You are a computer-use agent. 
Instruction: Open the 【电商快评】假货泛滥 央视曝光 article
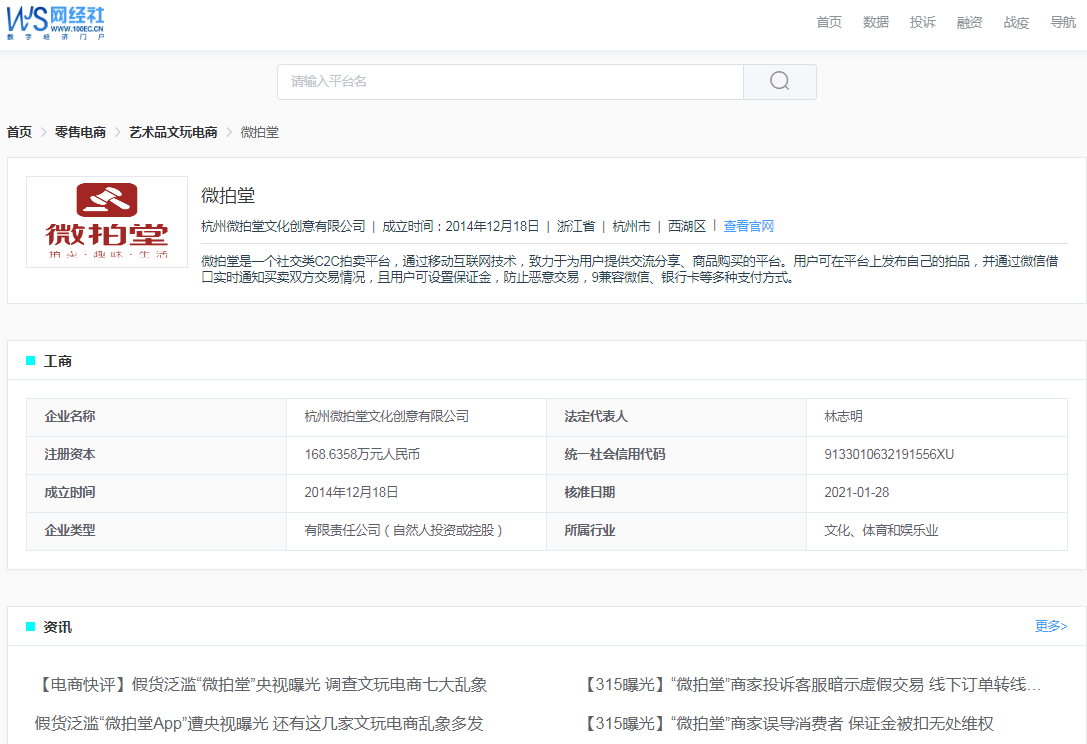[x=261, y=685]
